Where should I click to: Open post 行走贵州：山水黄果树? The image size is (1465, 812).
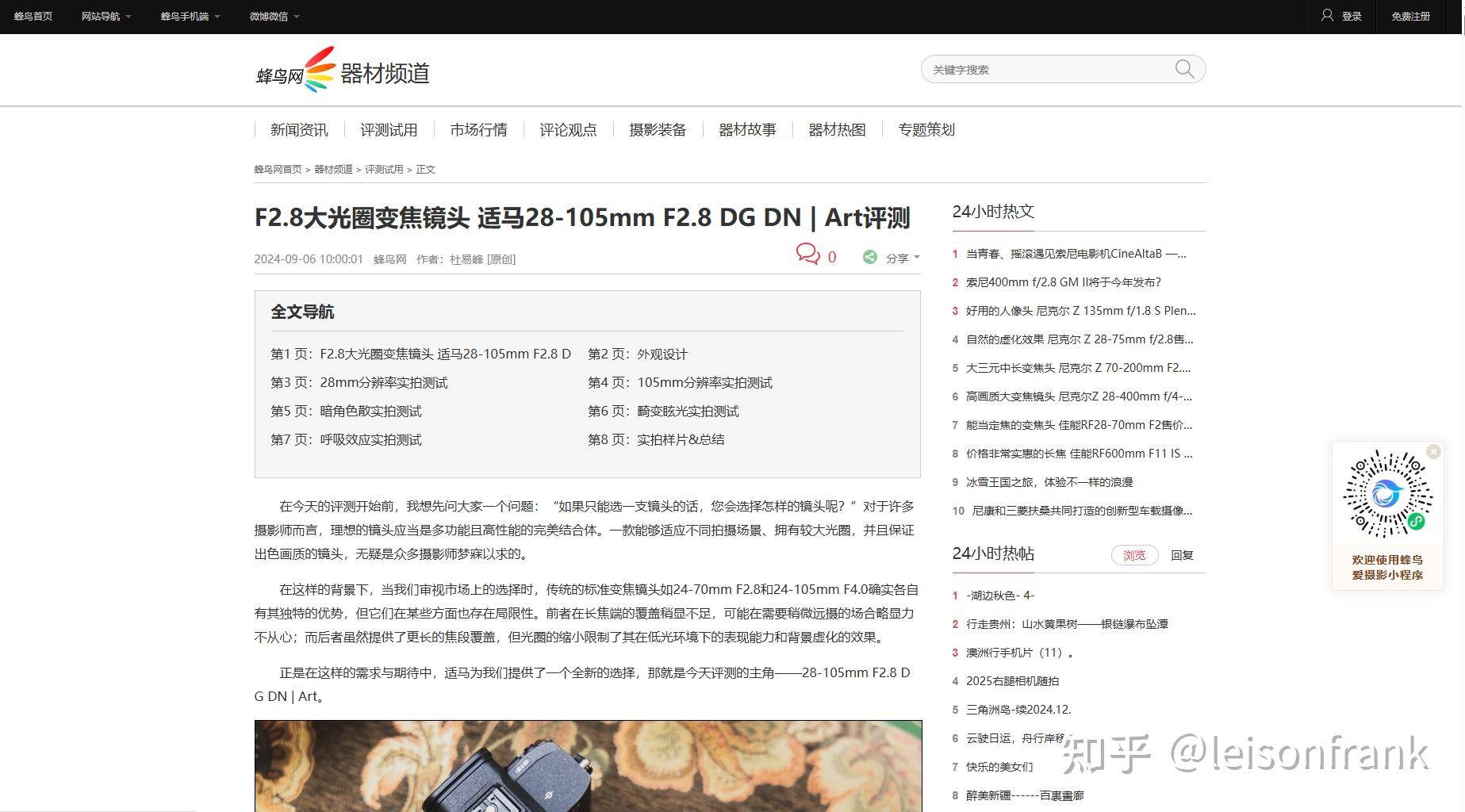pyautogui.click(x=1067, y=624)
